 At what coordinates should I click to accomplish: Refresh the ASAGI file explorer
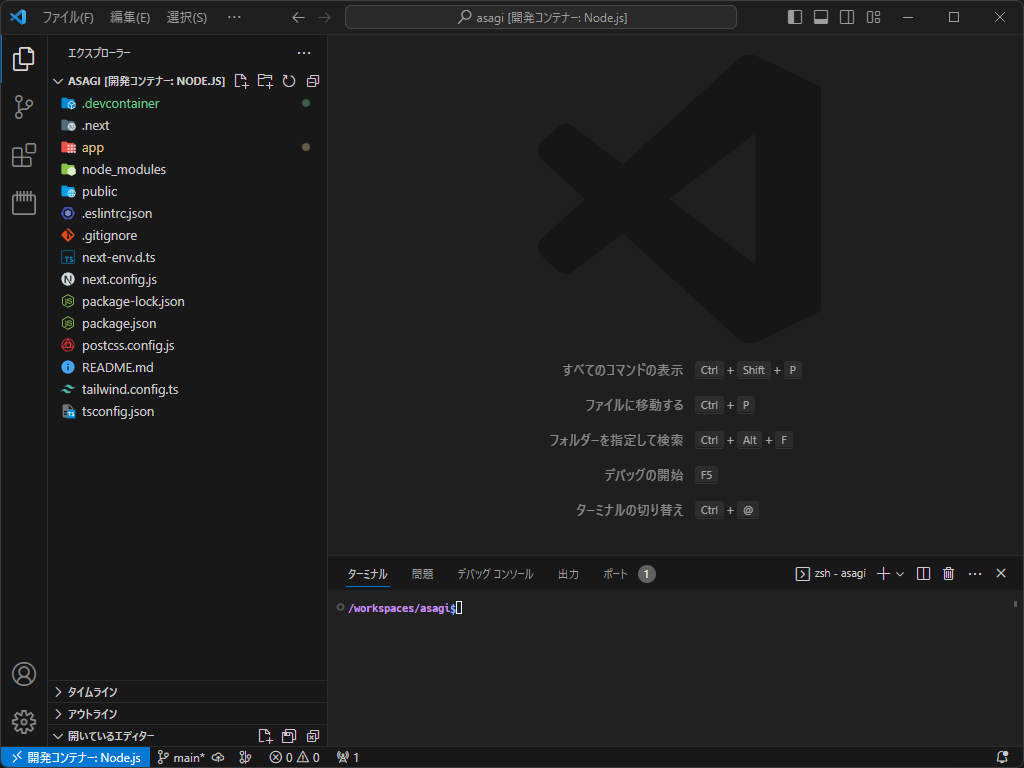coord(289,81)
